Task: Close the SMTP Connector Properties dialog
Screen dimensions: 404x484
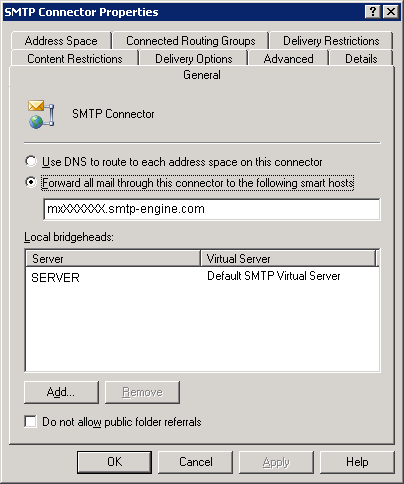Action: pos(391,12)
